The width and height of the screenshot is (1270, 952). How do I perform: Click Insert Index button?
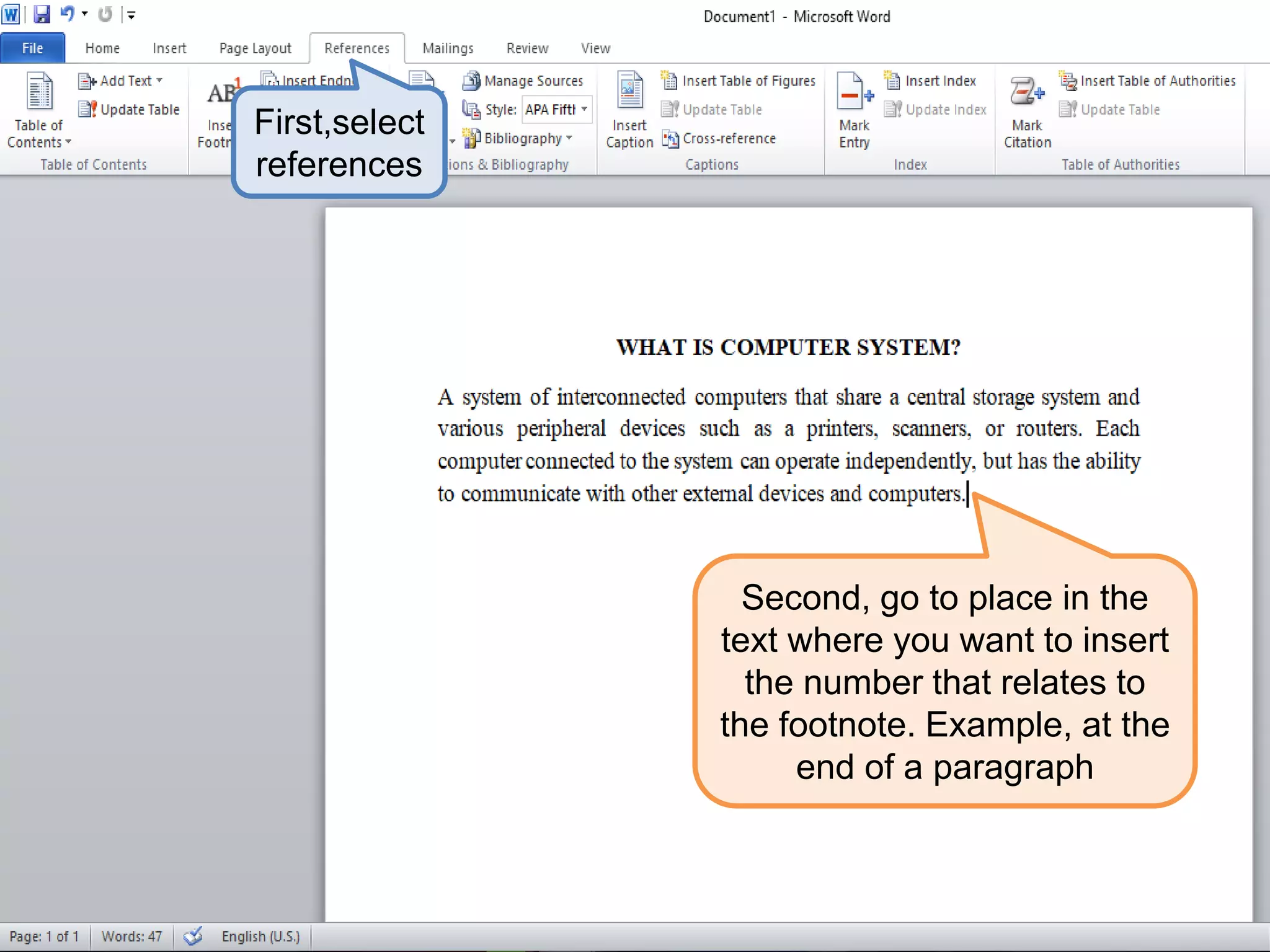click(x=931, y=81)
